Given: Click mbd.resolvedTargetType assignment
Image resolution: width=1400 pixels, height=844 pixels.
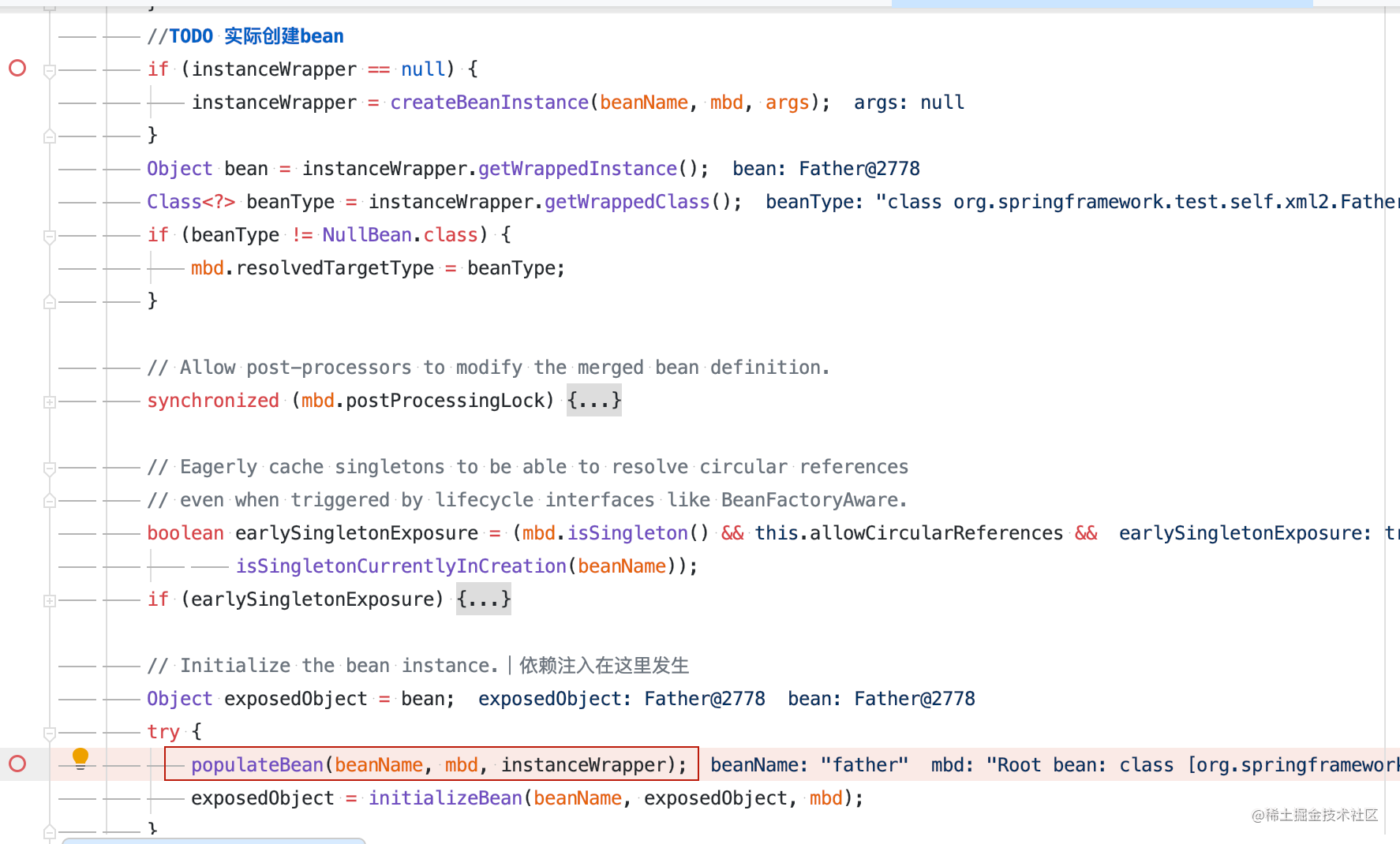Looking at the screenshot, I should click(378, 268).
